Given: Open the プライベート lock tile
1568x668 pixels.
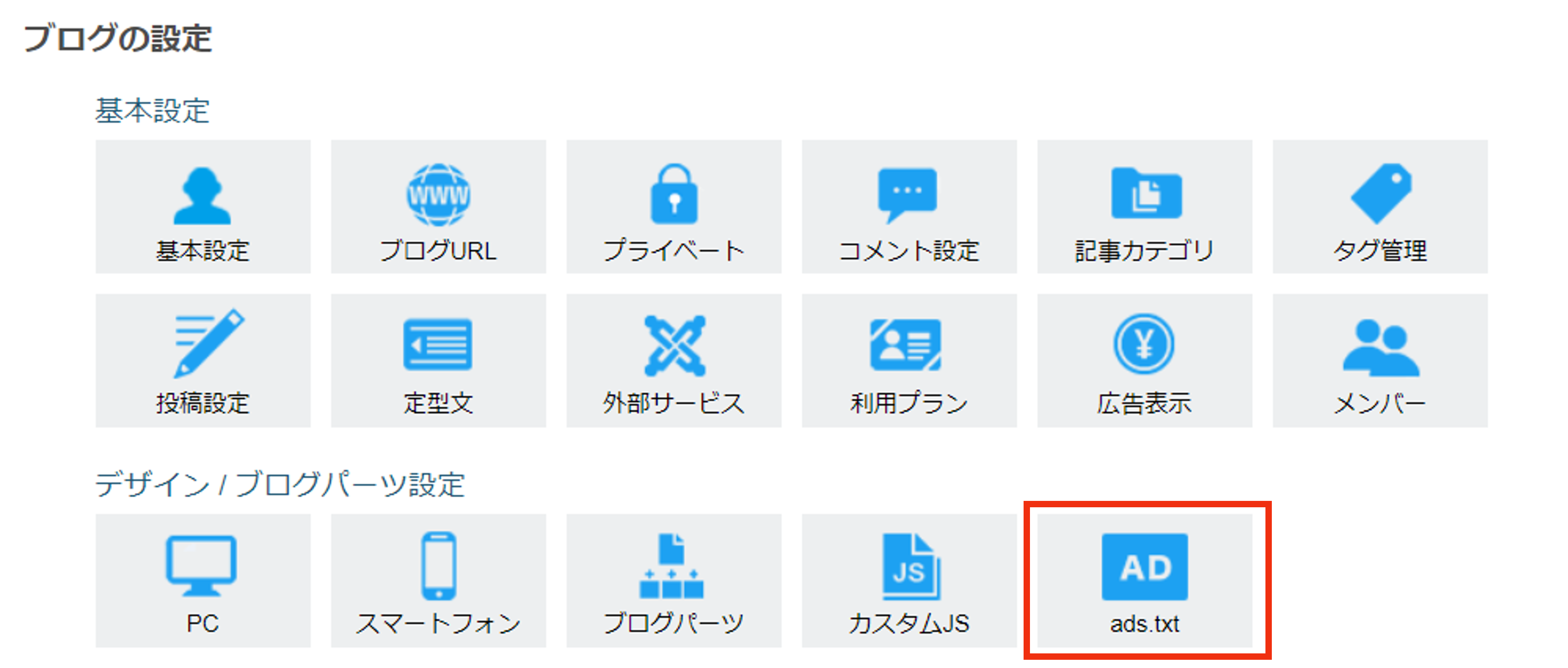Looking at the screenshot, I should pyautogui.click(x=674, y=206).
